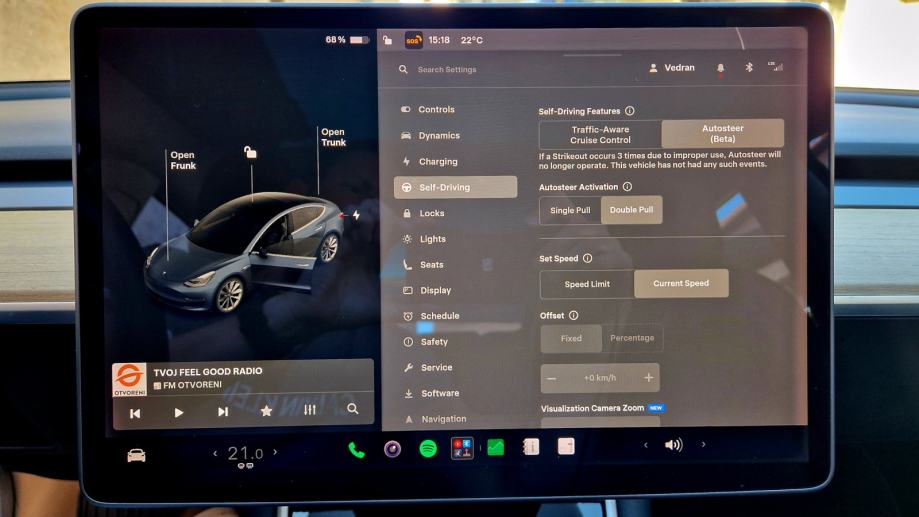Show info for Self-Driving Features

pyautogui.click(x=629, y=111)
